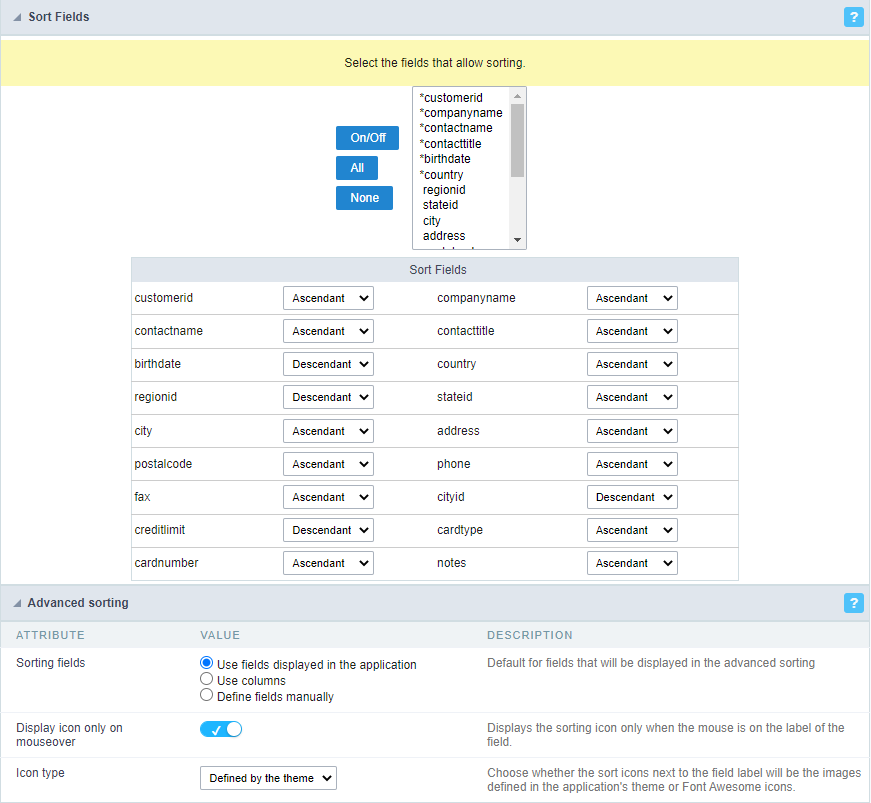Select the Define fields manually radio button
The image size is (871, 803).
coord(206,694)
